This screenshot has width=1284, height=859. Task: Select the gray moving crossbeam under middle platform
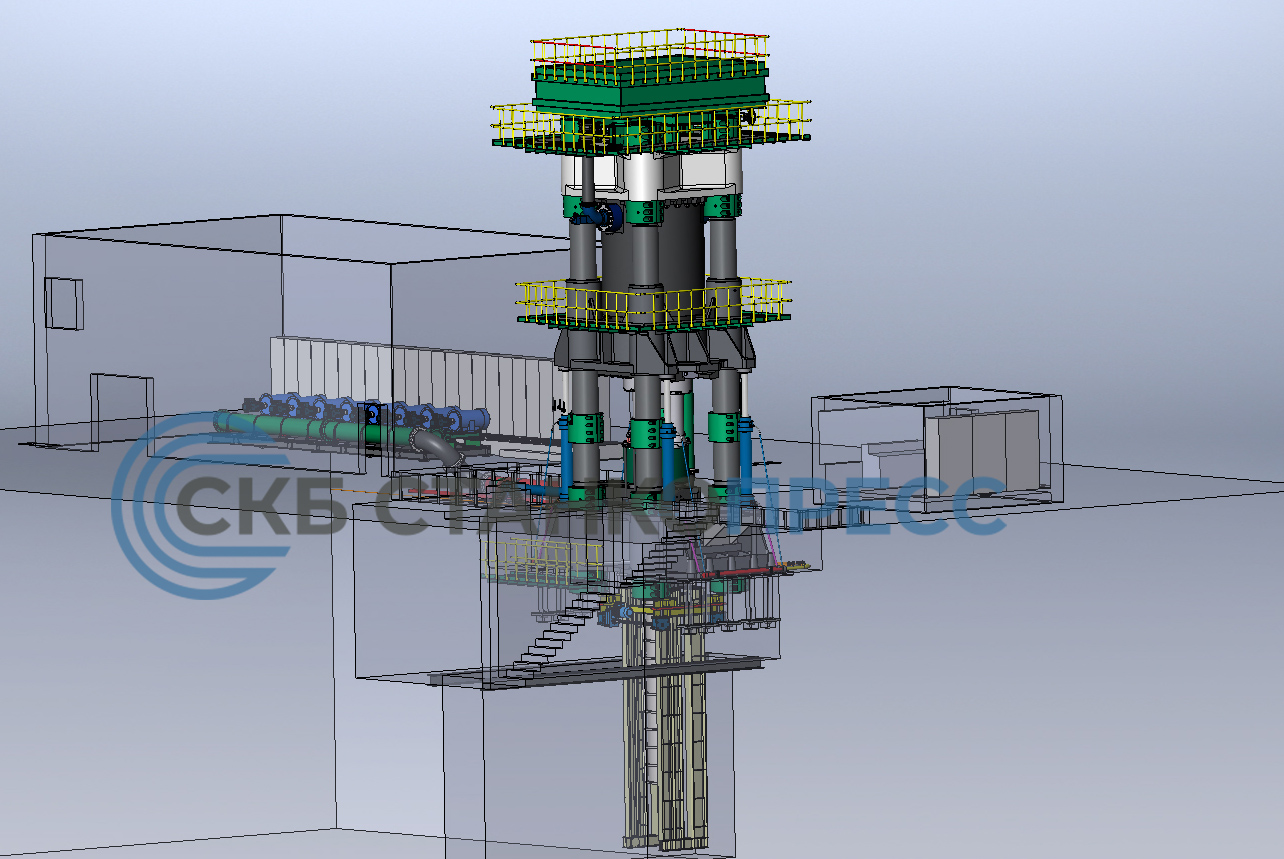(x=655, y=350)
